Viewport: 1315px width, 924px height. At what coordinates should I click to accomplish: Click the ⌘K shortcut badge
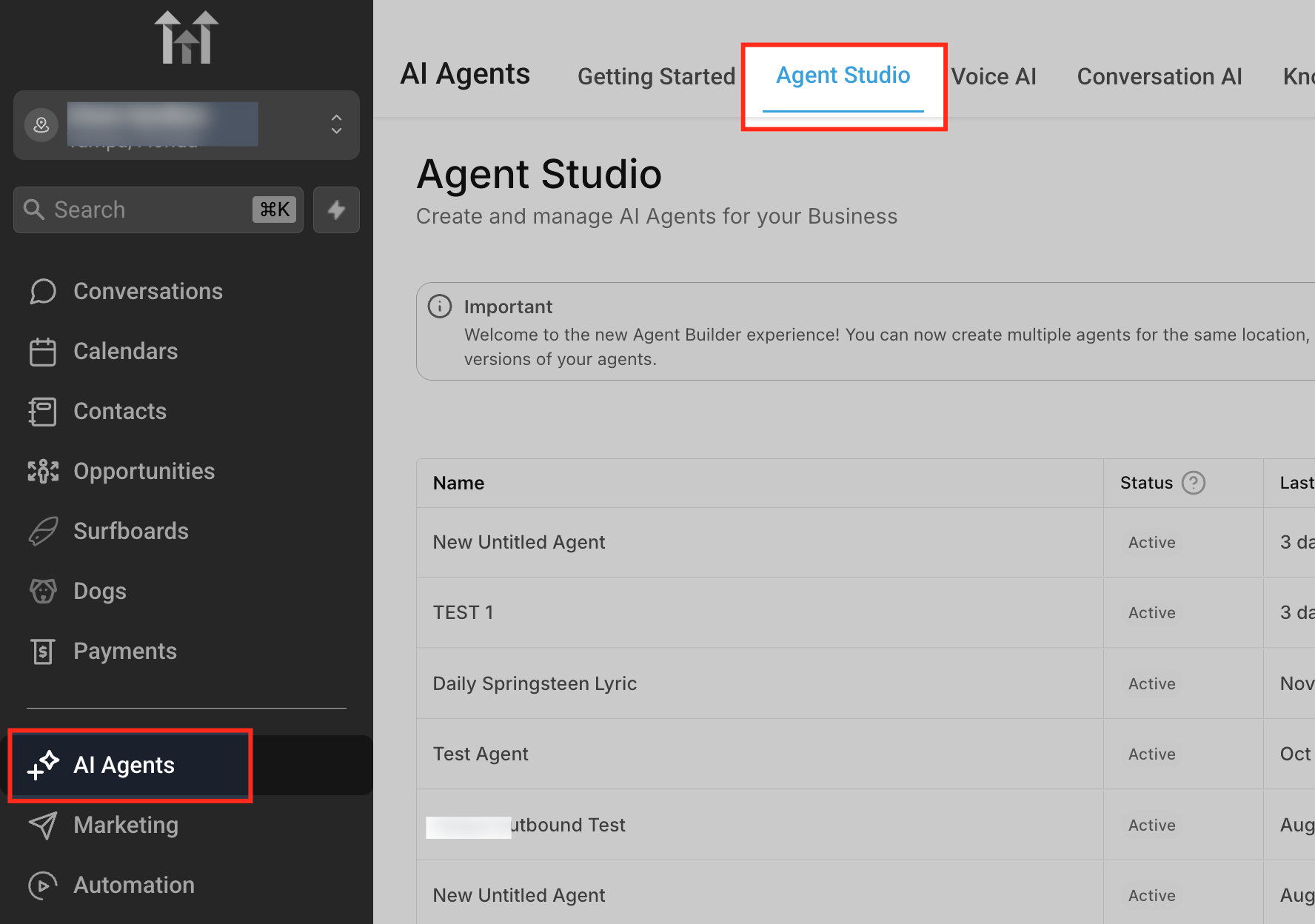[x=274, y=210]
